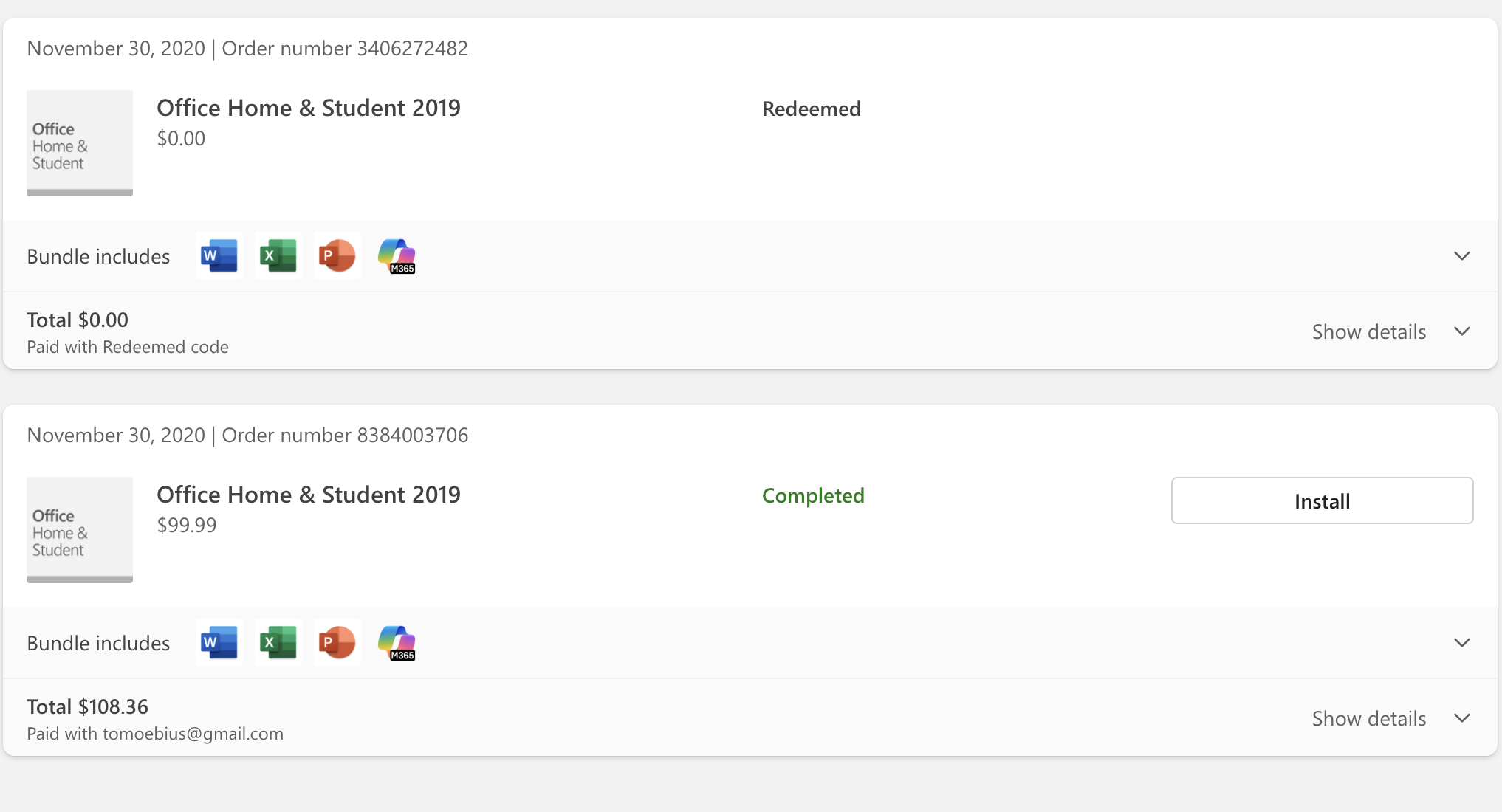Image resolution: width=1502 pixels, height=812 pixels.
Task: Install Office Home & Student 2019
Action: 1322,500
